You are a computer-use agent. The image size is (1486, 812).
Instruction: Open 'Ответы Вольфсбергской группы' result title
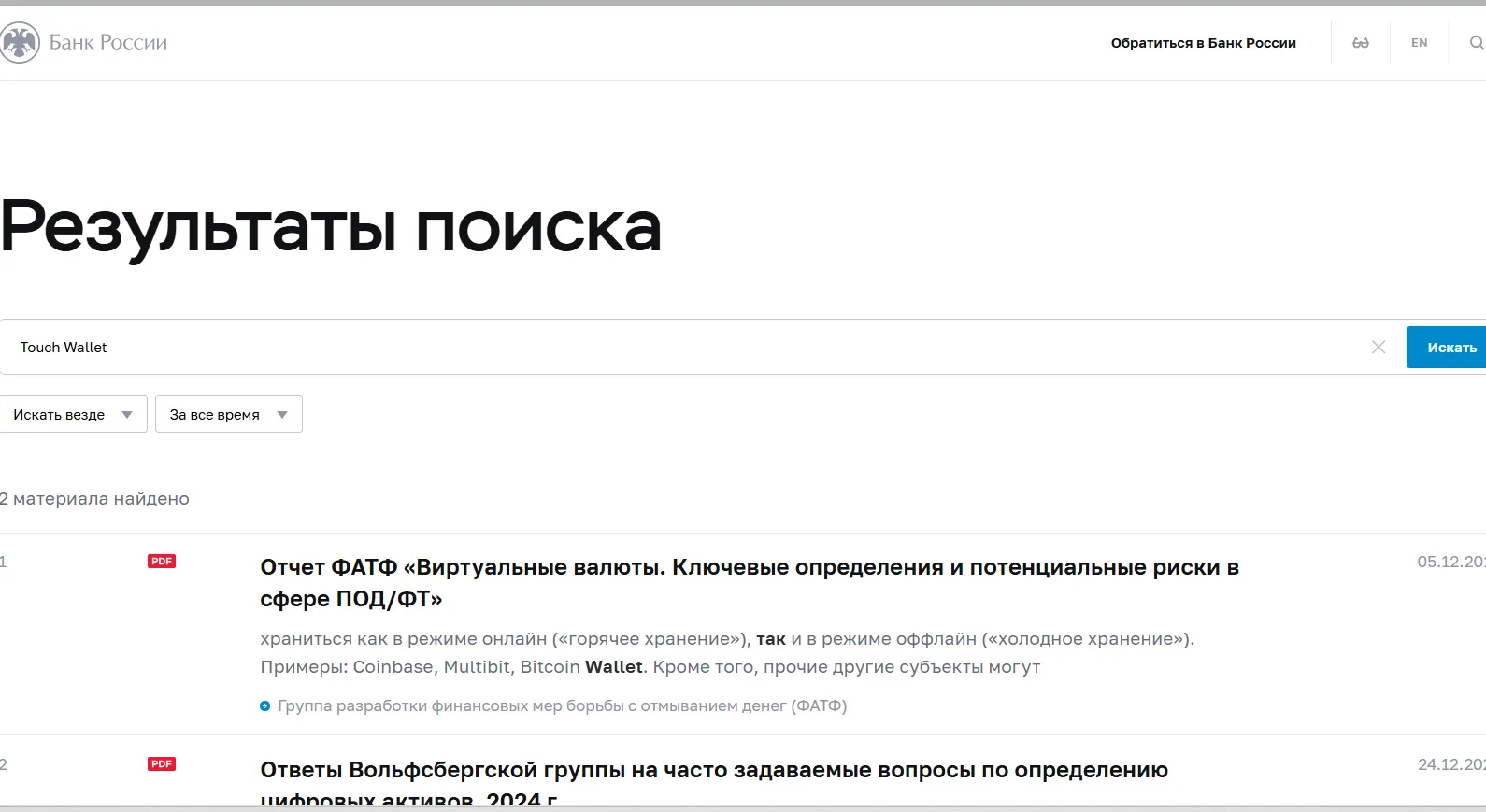point(714,785)
